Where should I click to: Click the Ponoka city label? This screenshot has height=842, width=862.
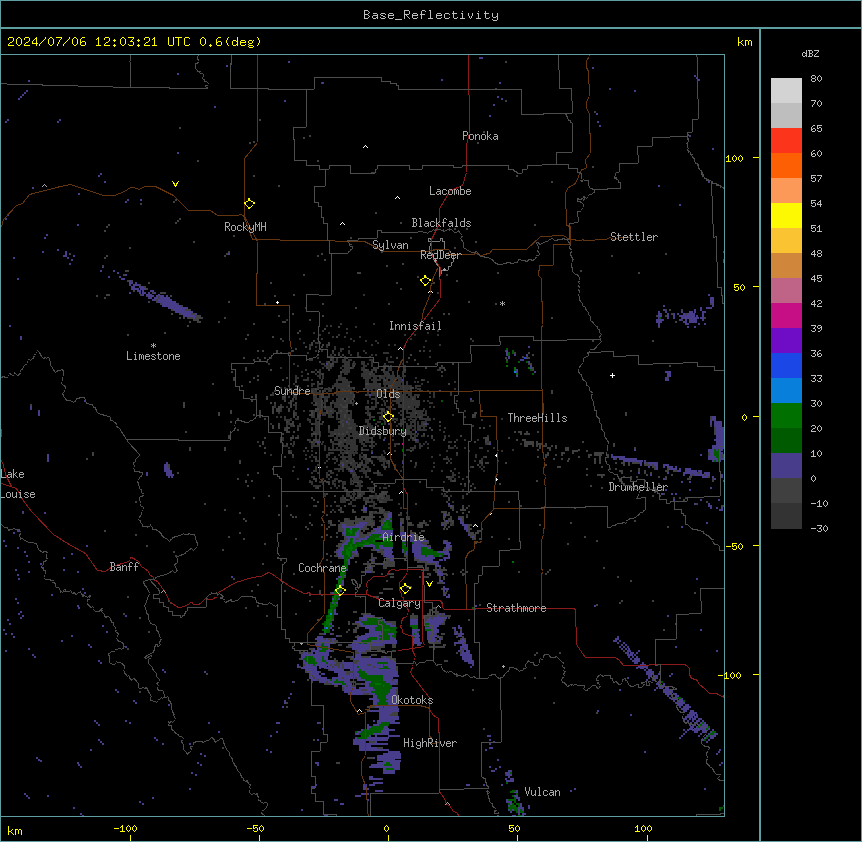[x=480, y=136]
